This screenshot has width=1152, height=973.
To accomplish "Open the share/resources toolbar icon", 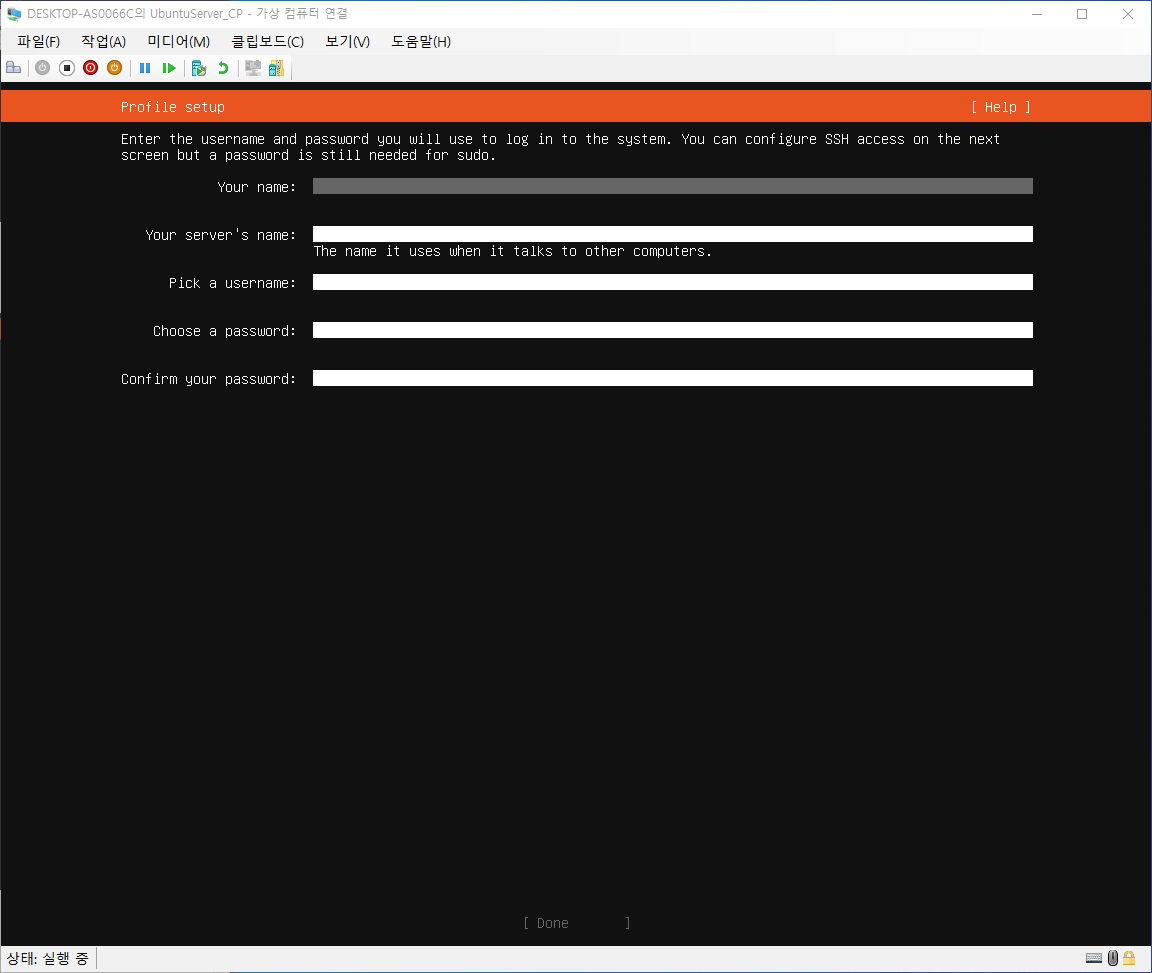I will [x=276, y=68].
